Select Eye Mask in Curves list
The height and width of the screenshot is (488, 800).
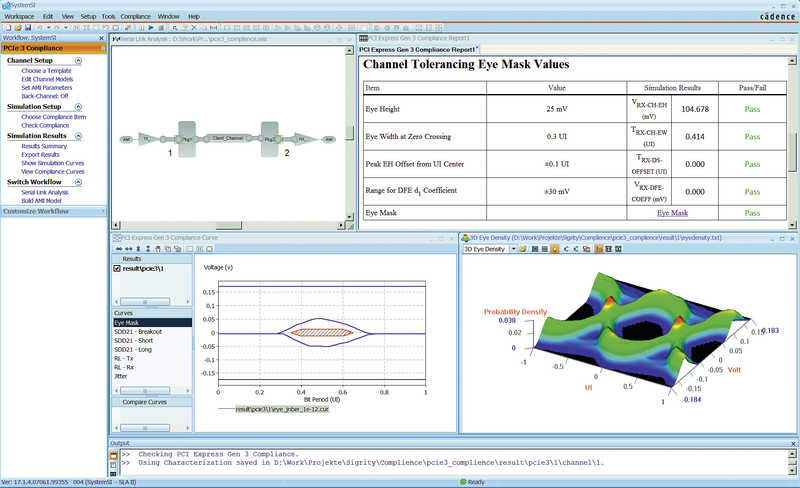152,323
